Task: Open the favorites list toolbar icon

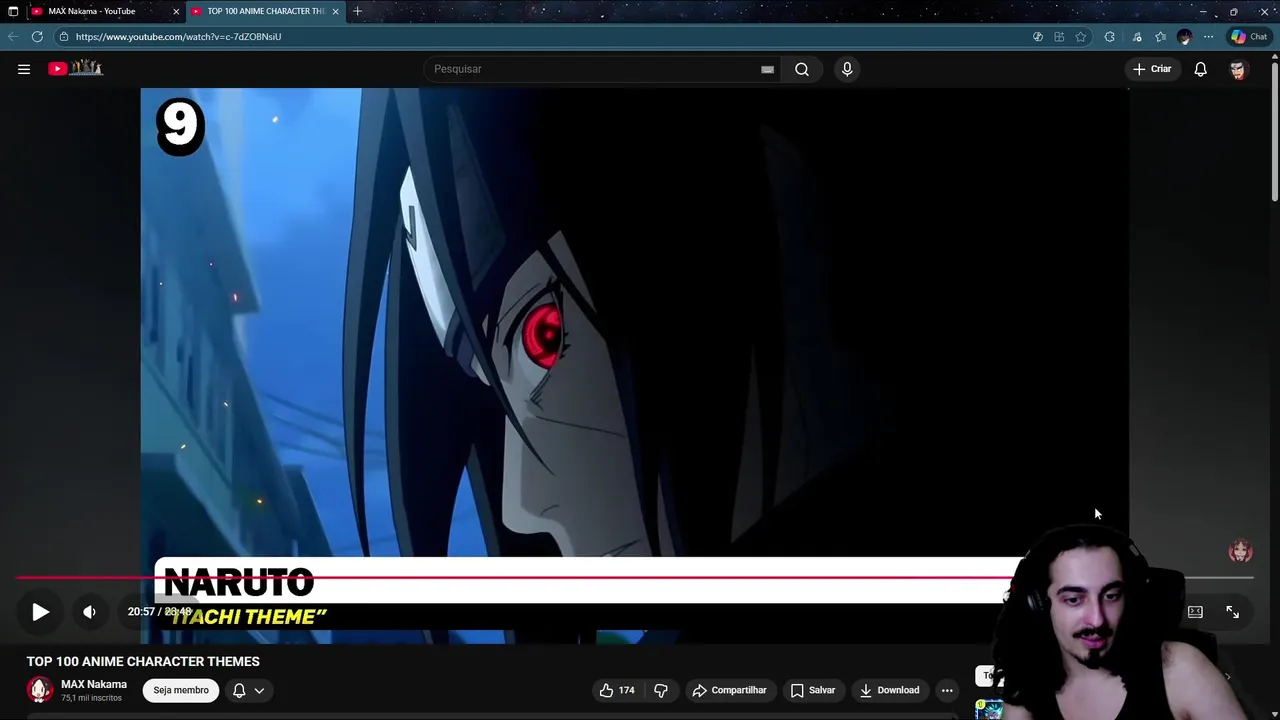Action: point(1160,37)
